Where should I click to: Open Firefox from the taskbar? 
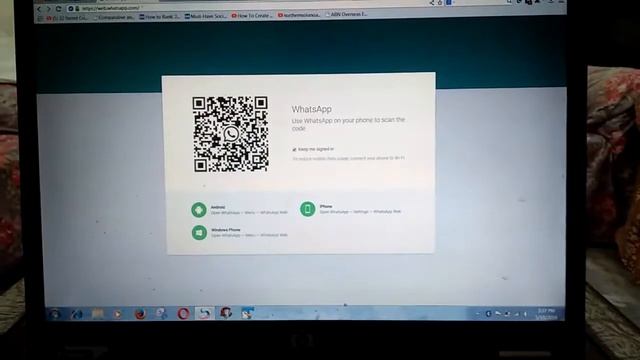click(x=140, y=314)
